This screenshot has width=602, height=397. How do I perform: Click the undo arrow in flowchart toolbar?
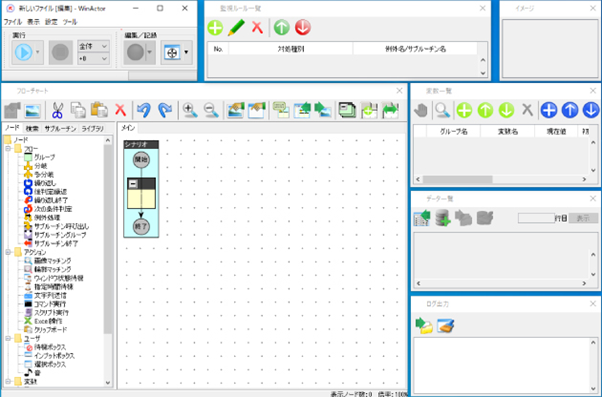[x=144, y=110]
